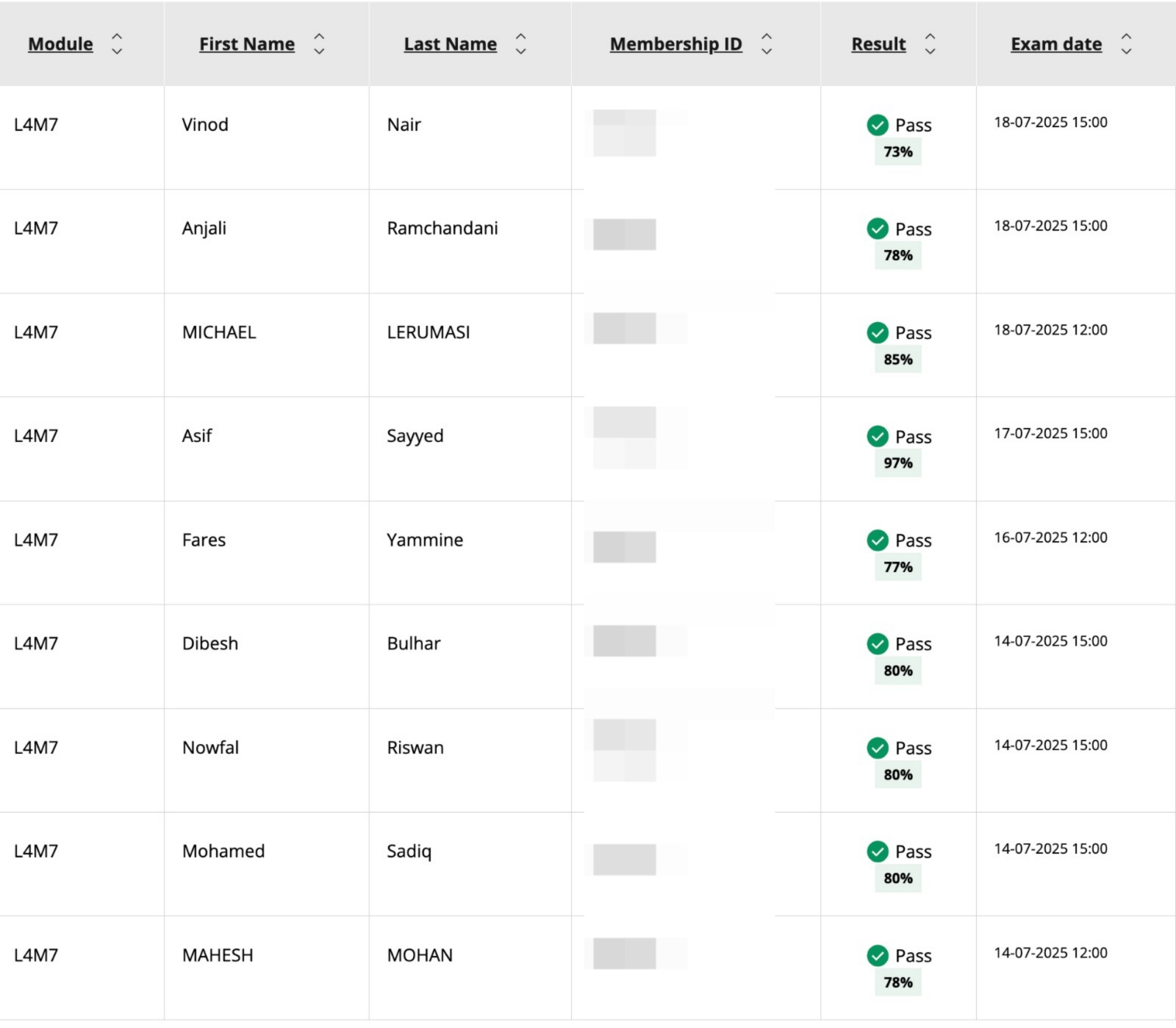Click green pass checkmark in Asif Sayyed row
Viewport: 1176px width, 1028px height.
coord(878,436)
